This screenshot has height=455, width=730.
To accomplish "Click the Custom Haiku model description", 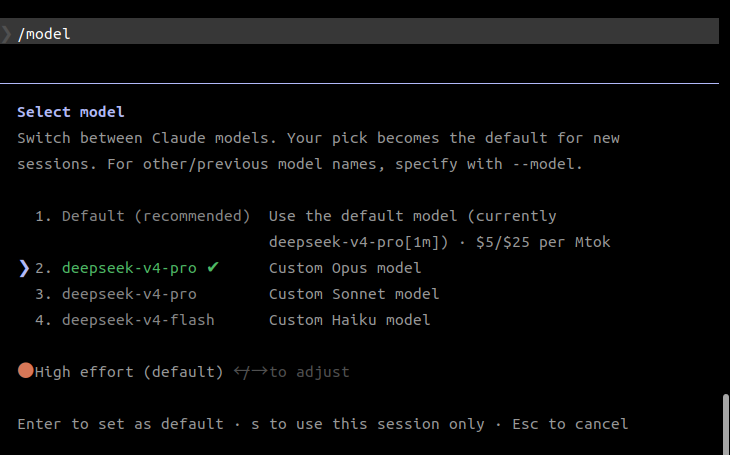I will (349, 320).
